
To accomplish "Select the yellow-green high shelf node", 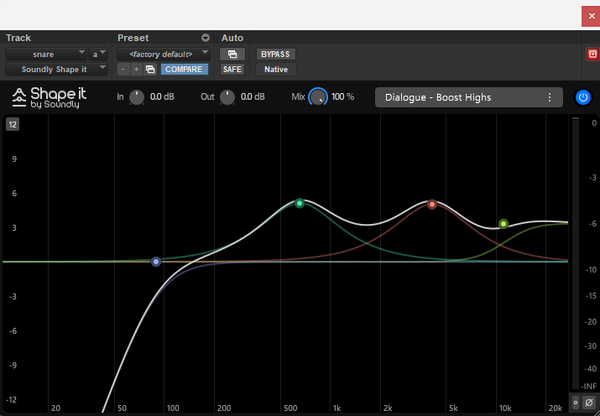I will click(503, 223).
